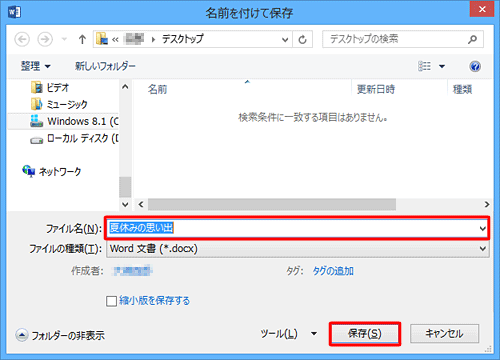Click the navigation pane scrollbar thumb

tap(125, 187)
